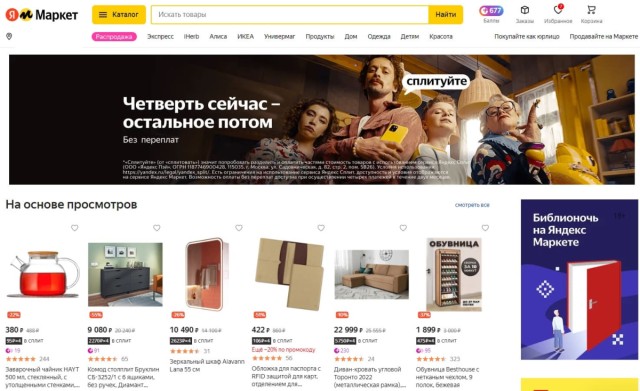Image resolution: width=640 pixels, height=391 pixels.
Task: Open the ИКЕА category
Action: [x=245, y=36]
